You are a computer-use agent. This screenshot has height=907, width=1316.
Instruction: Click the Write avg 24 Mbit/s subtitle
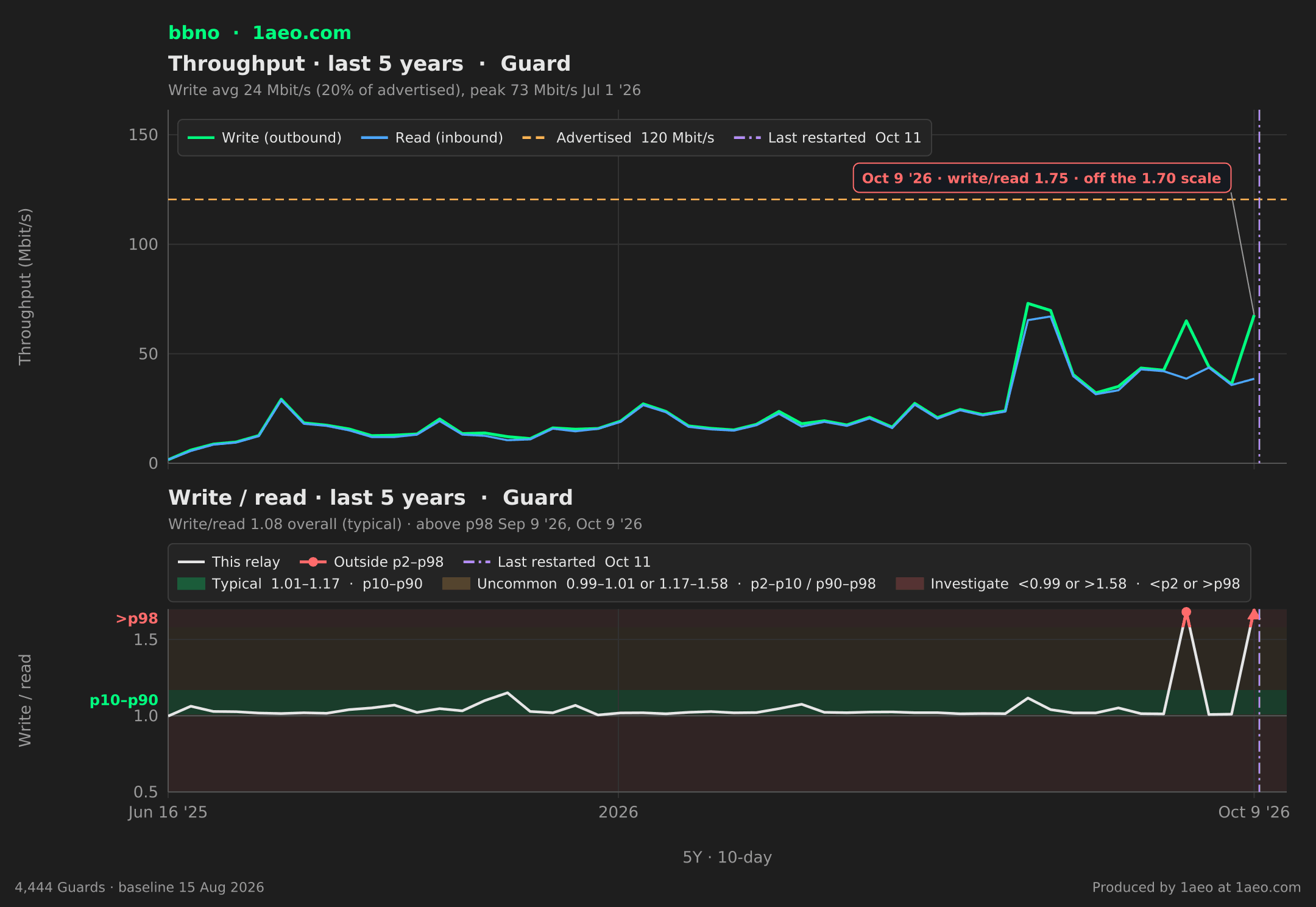(x=405, y=90)
